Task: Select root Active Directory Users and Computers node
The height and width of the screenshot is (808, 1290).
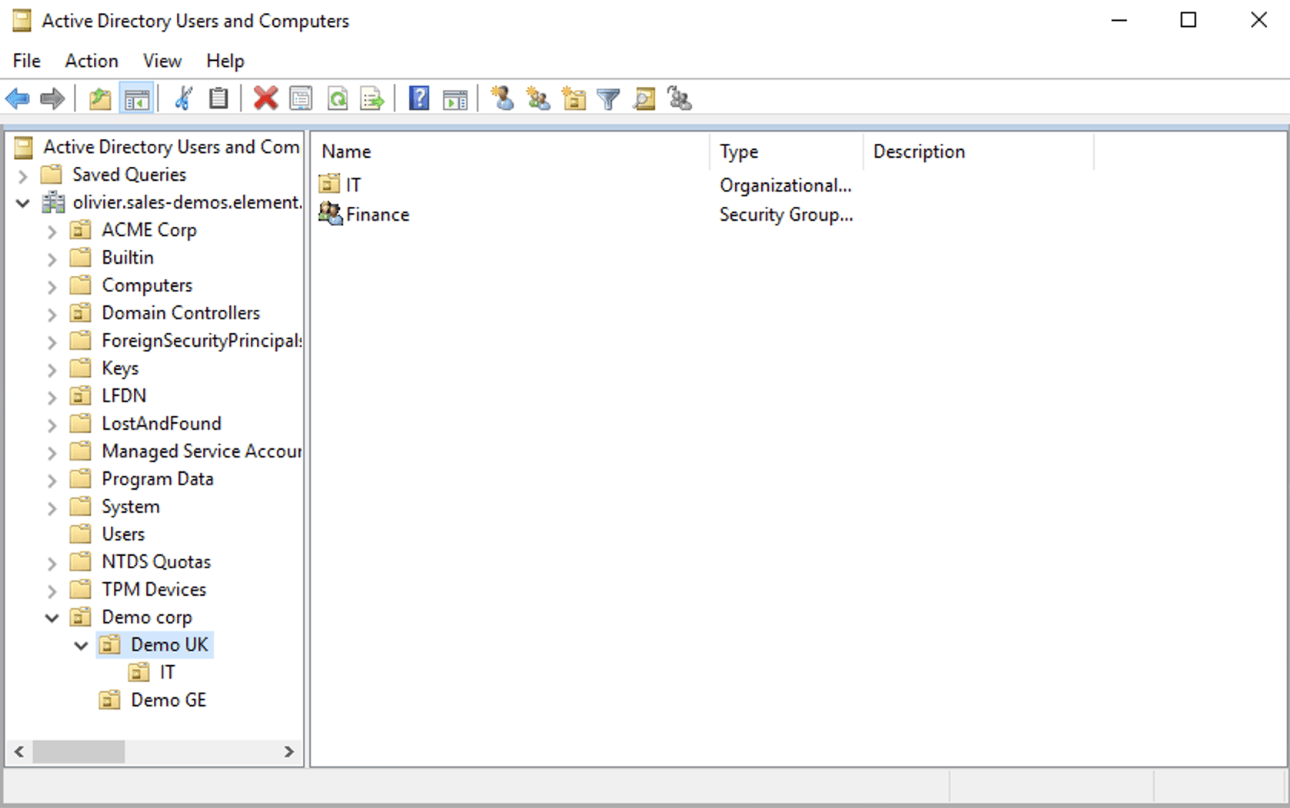Action: (170, 146)
